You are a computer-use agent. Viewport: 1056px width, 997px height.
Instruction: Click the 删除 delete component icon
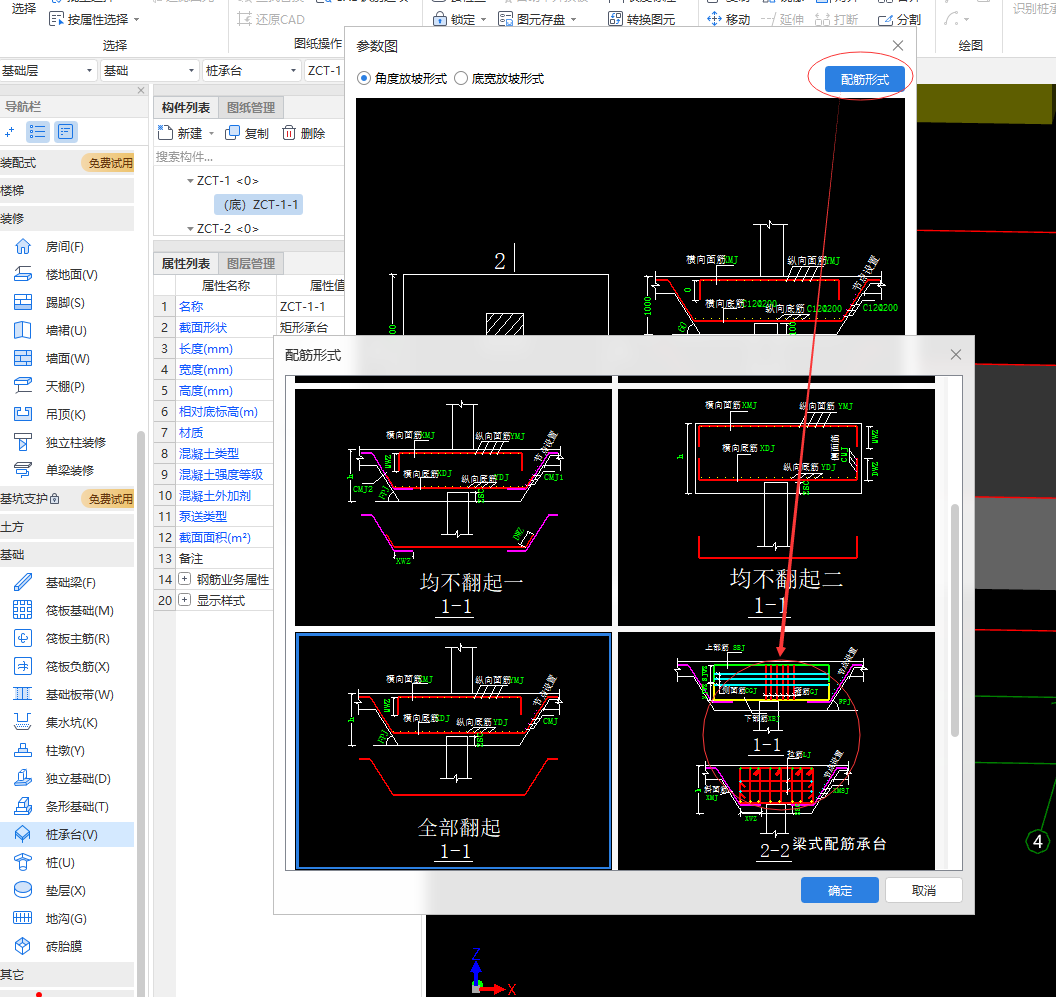tap(289, 133)
